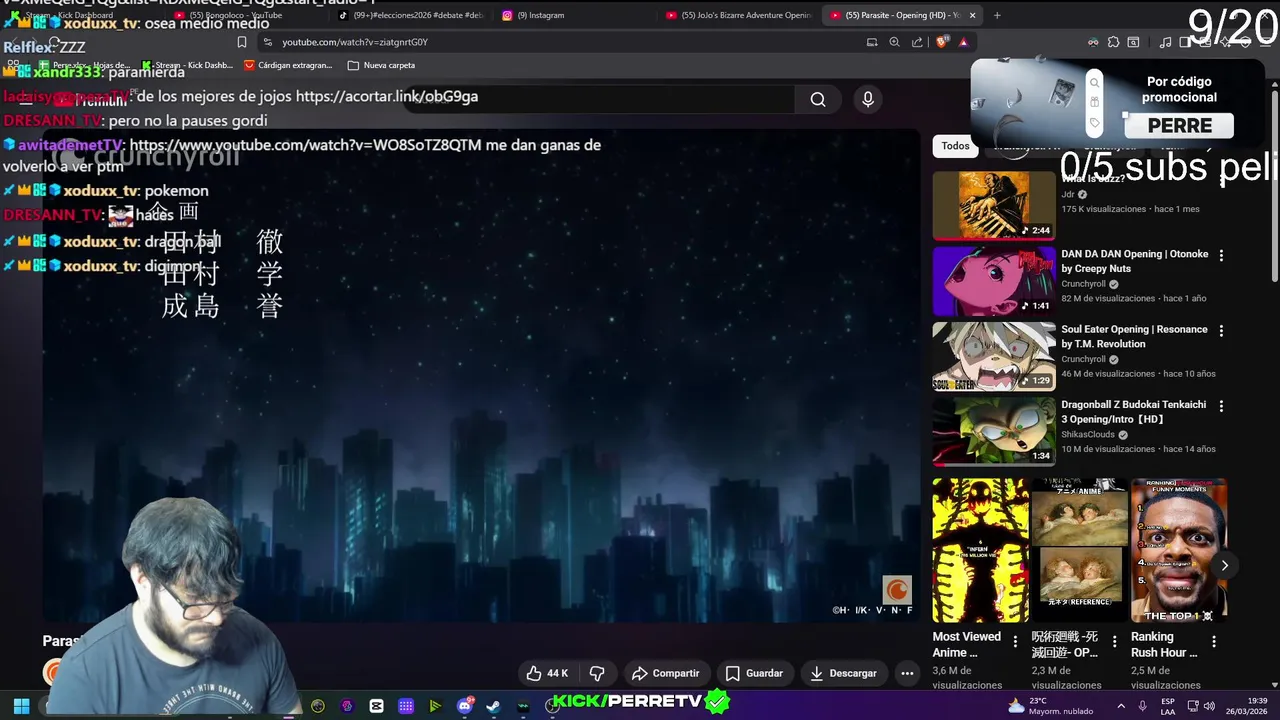Open DAN DA DAN Opening thumbnail
Image resolution: width=1280 pixels, height=720 pixels.
click(x=994, y=280)
